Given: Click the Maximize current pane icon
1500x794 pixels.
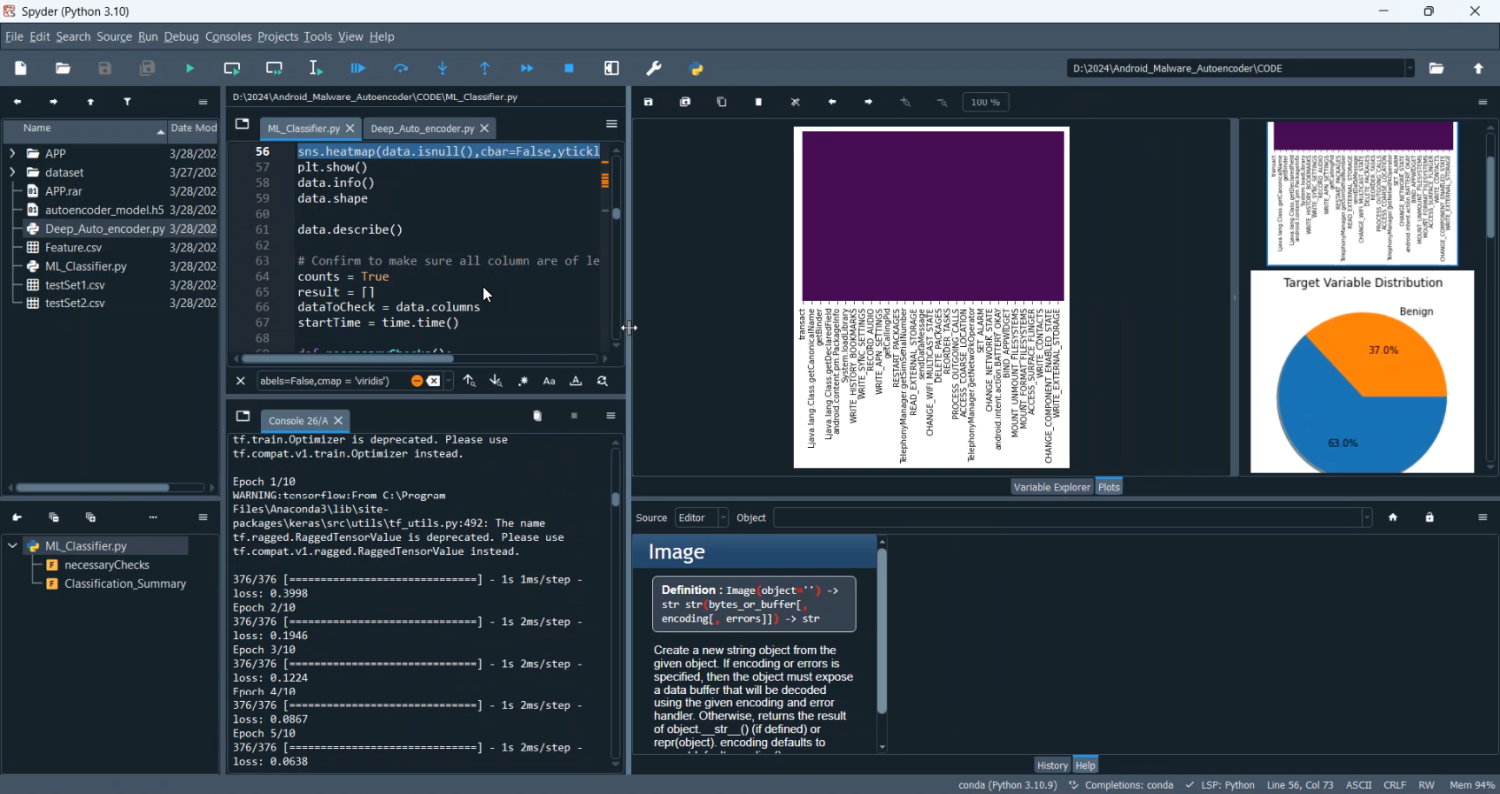Looking at the screenshot, I should (612, 69).
